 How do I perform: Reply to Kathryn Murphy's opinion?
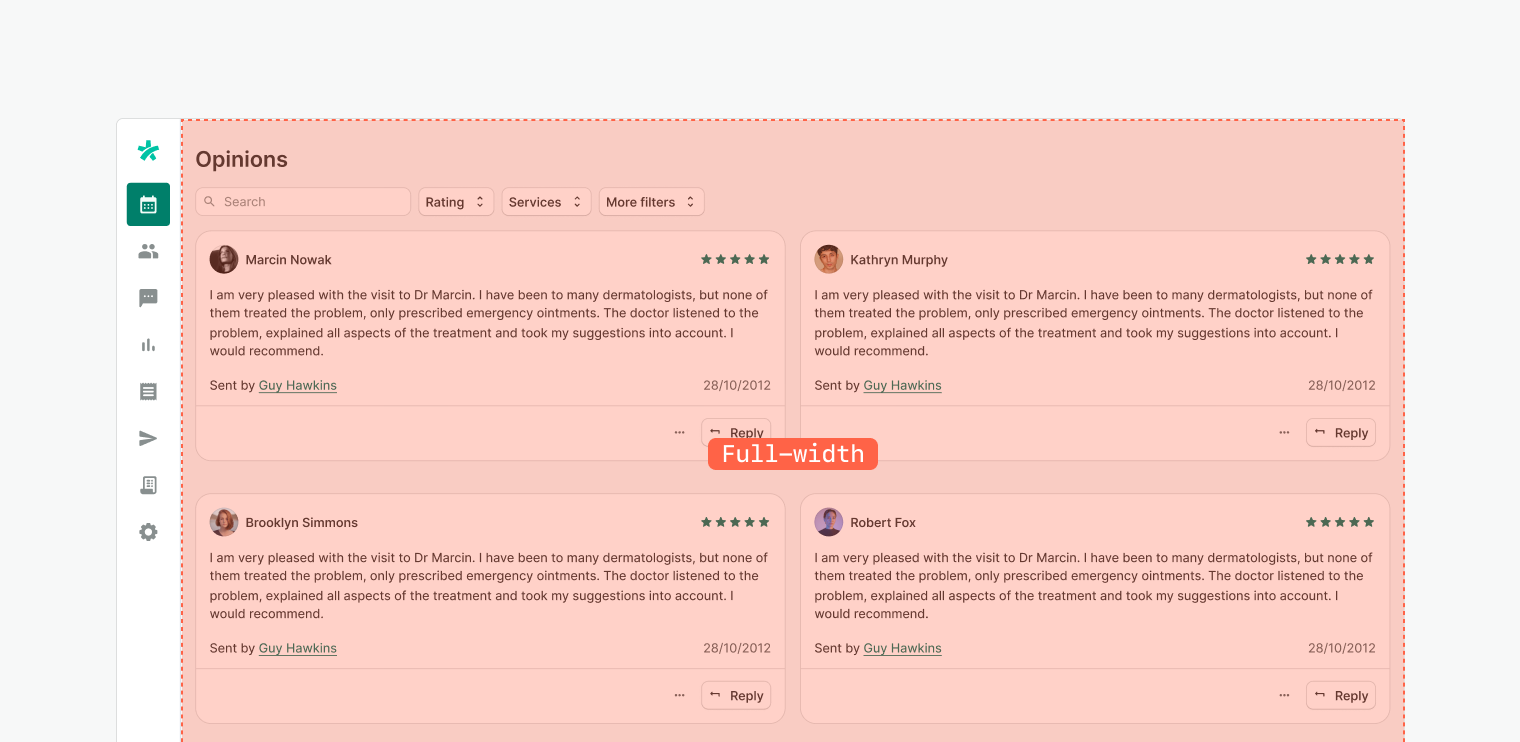point(1340,433)
